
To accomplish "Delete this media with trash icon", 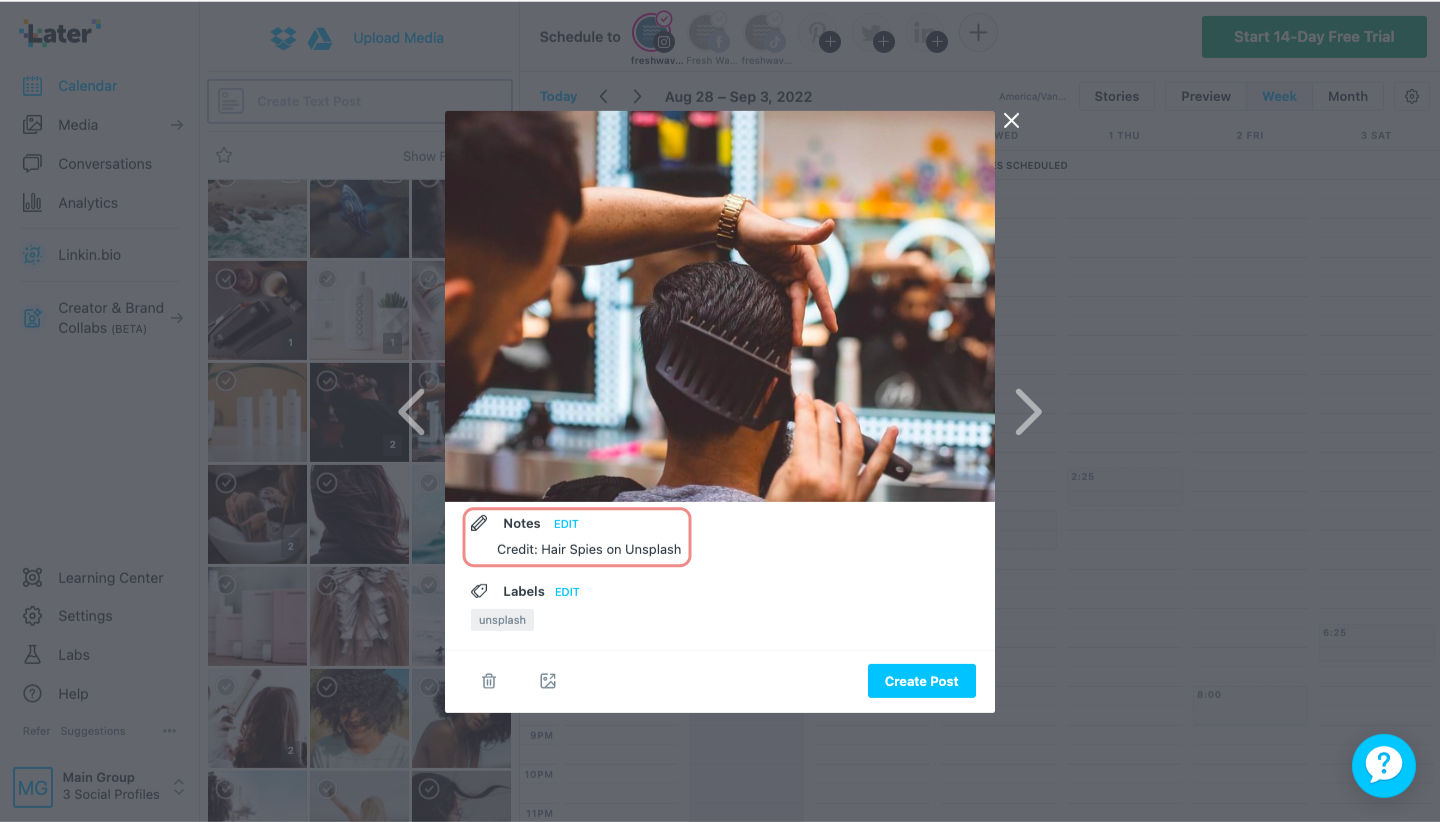I will click(x=489, y=681).
